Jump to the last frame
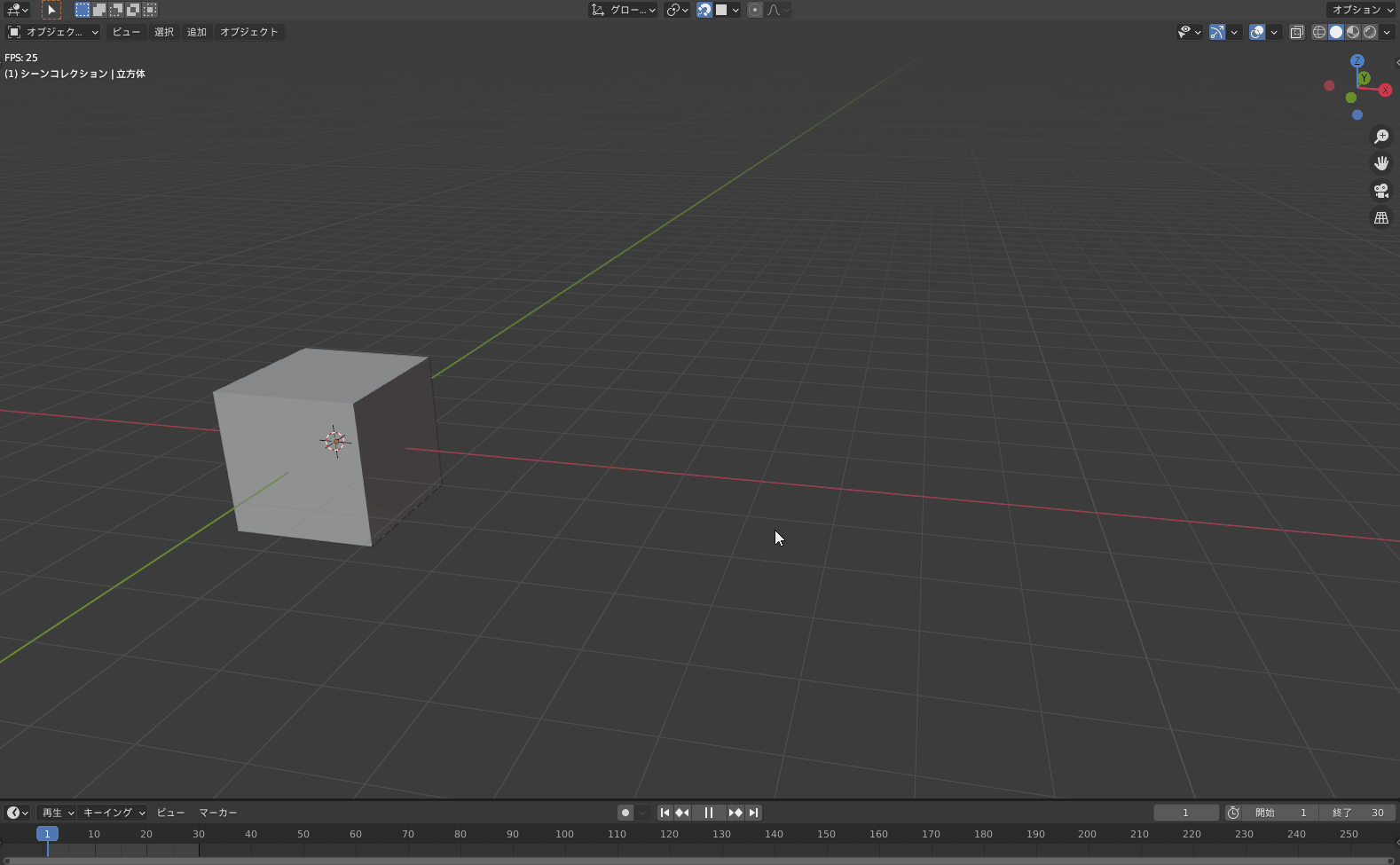 tap(753, 813)
